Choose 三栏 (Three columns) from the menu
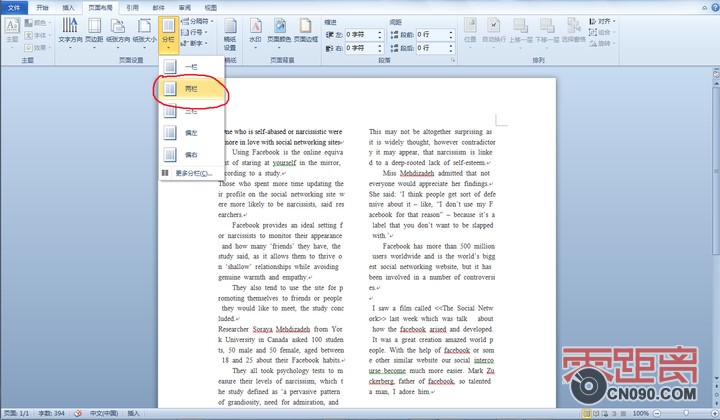Viewport: 720px width, 420px height. click(192, 111)
